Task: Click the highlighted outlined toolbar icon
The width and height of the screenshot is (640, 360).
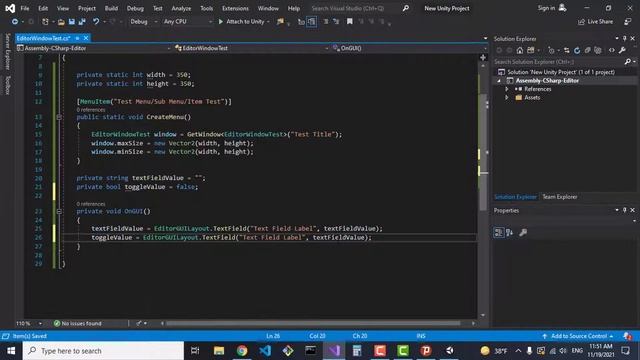Action: pos(311,22)
